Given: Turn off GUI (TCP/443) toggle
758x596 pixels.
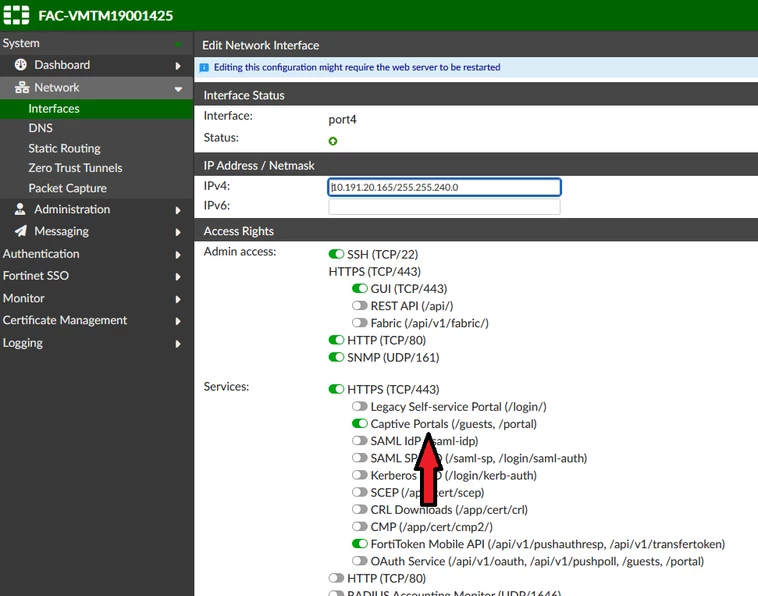Looking at the screenshot, I should coord(360,288).
